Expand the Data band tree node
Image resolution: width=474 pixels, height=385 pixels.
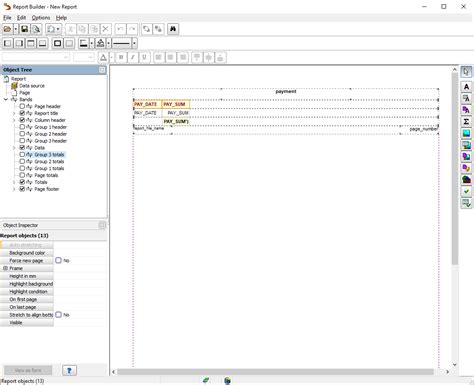click(x=14, y=148)
